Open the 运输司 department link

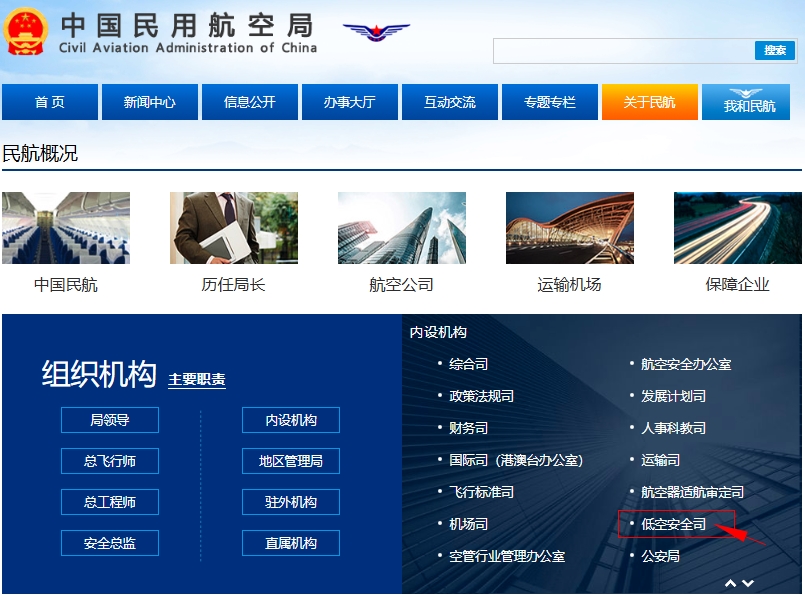pos(660,460)
